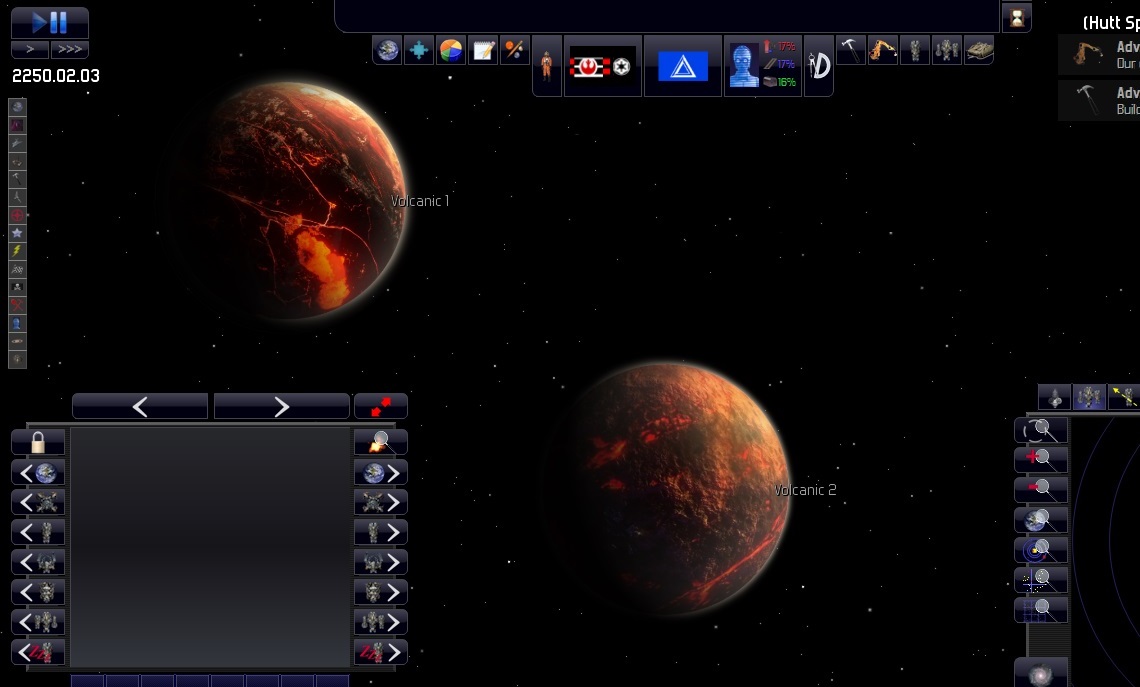Open the galaxy overview globe icon
1140x687 pixels.
click(387, 50)
